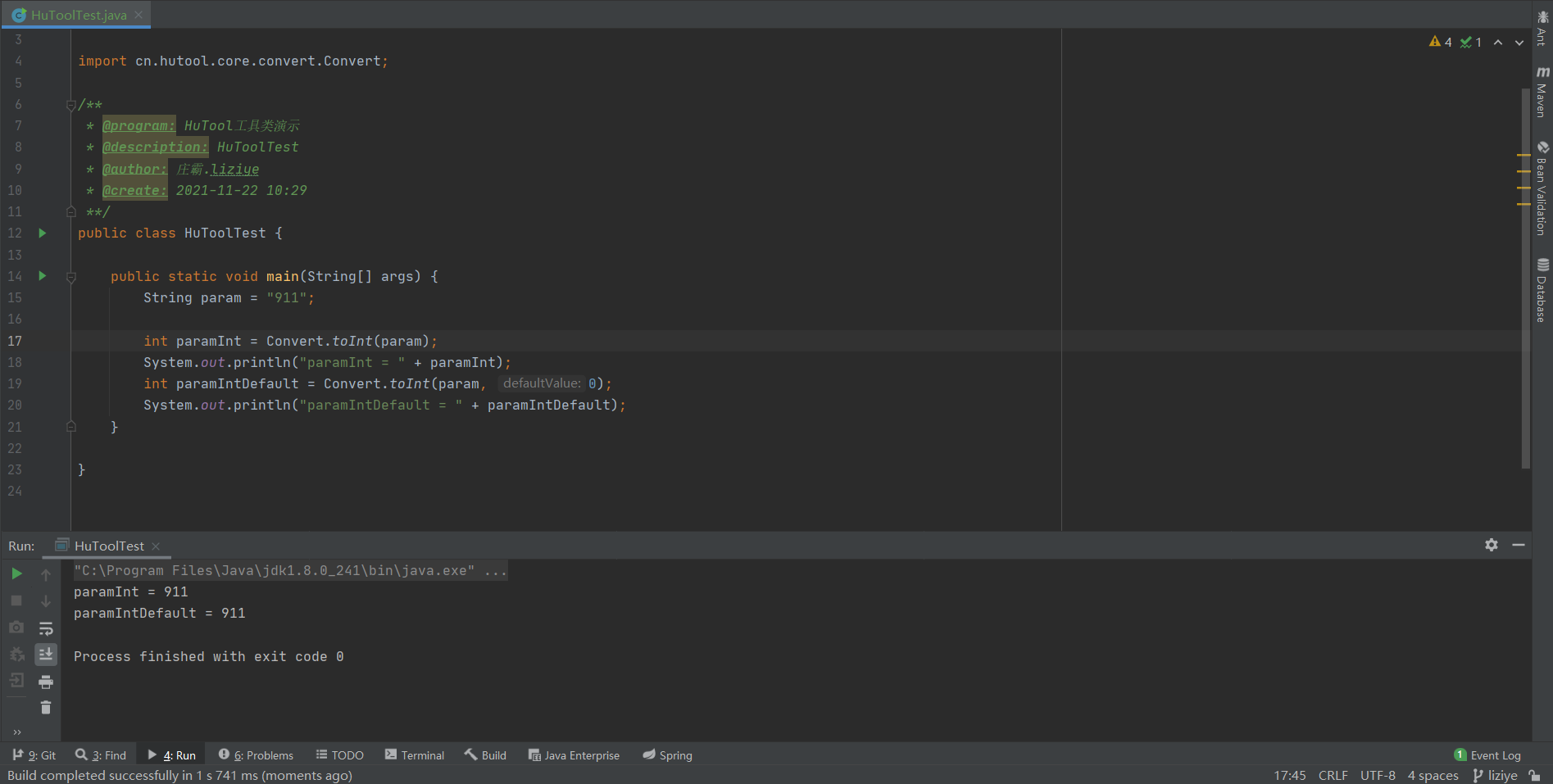Click the build completed status message
The height and width of the screenshot is (784, 1553).
pyautogui.click(x=180, y=775)
